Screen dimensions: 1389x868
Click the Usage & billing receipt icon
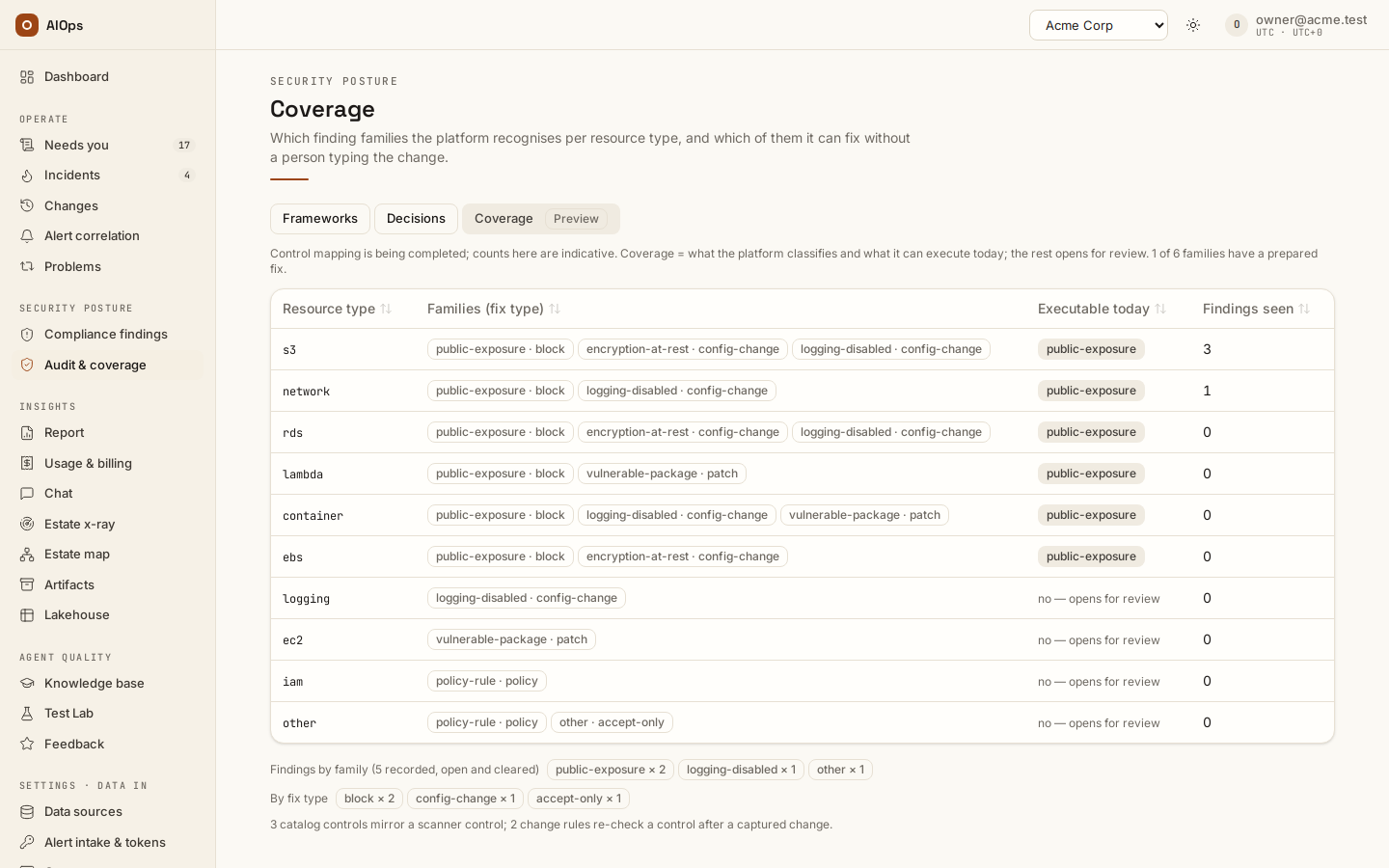point(27,464)
